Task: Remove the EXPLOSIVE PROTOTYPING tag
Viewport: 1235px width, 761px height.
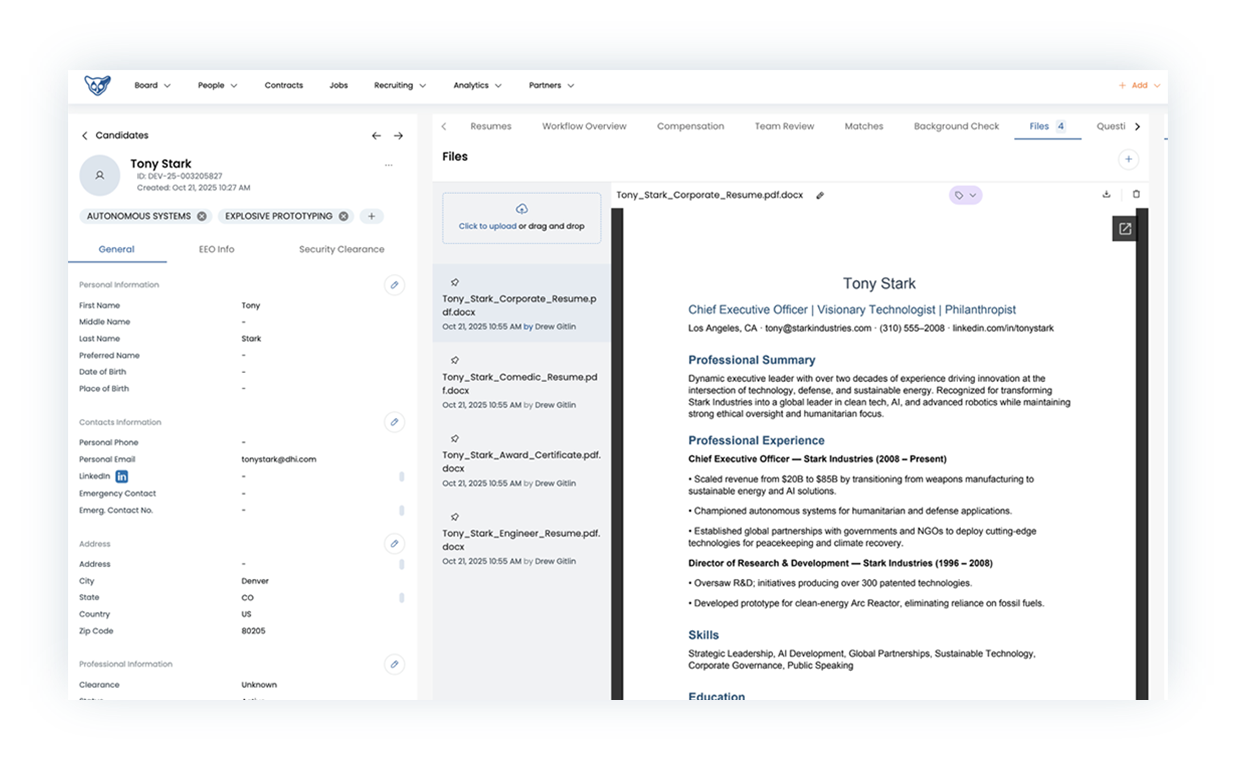Action: pyautogui.click(x=344, y=215)
